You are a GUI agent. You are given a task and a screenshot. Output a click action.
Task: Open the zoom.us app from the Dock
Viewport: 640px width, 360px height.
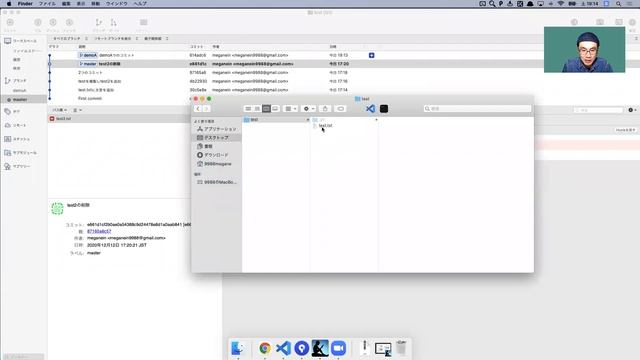click(338, 348)
